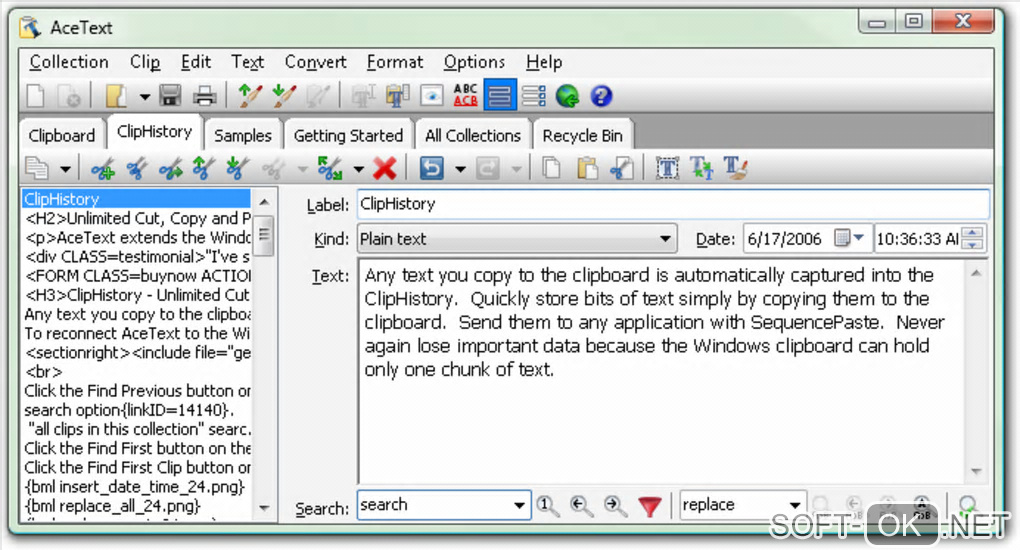Select the ClipHistory tab
This screenshot has height=550, width=1020.
coord(155,132)
